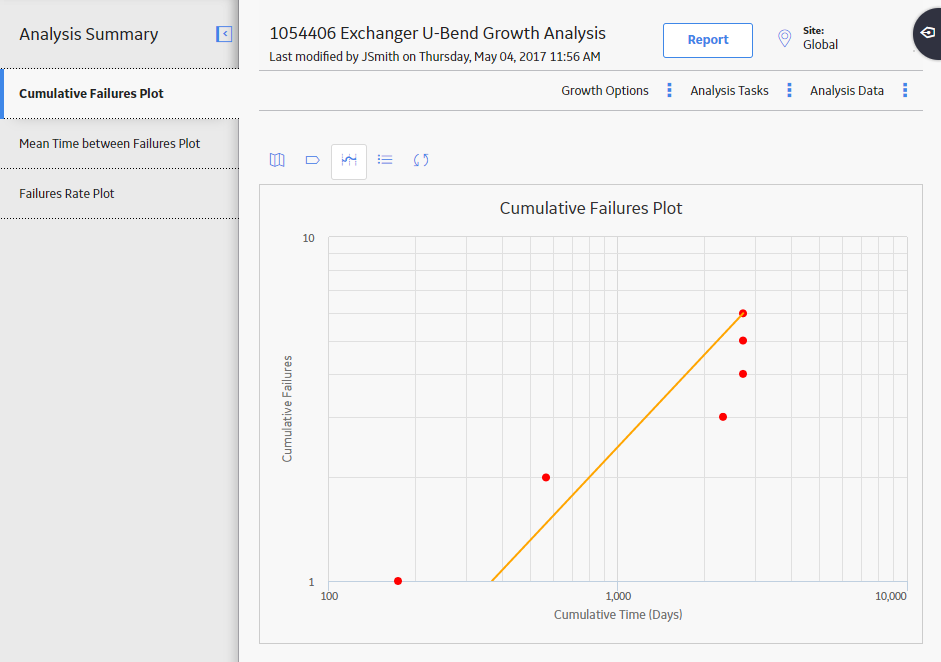Click the 10,000 x-axis tick label
This screenshot has height=662, width=941.
(891, 596)
